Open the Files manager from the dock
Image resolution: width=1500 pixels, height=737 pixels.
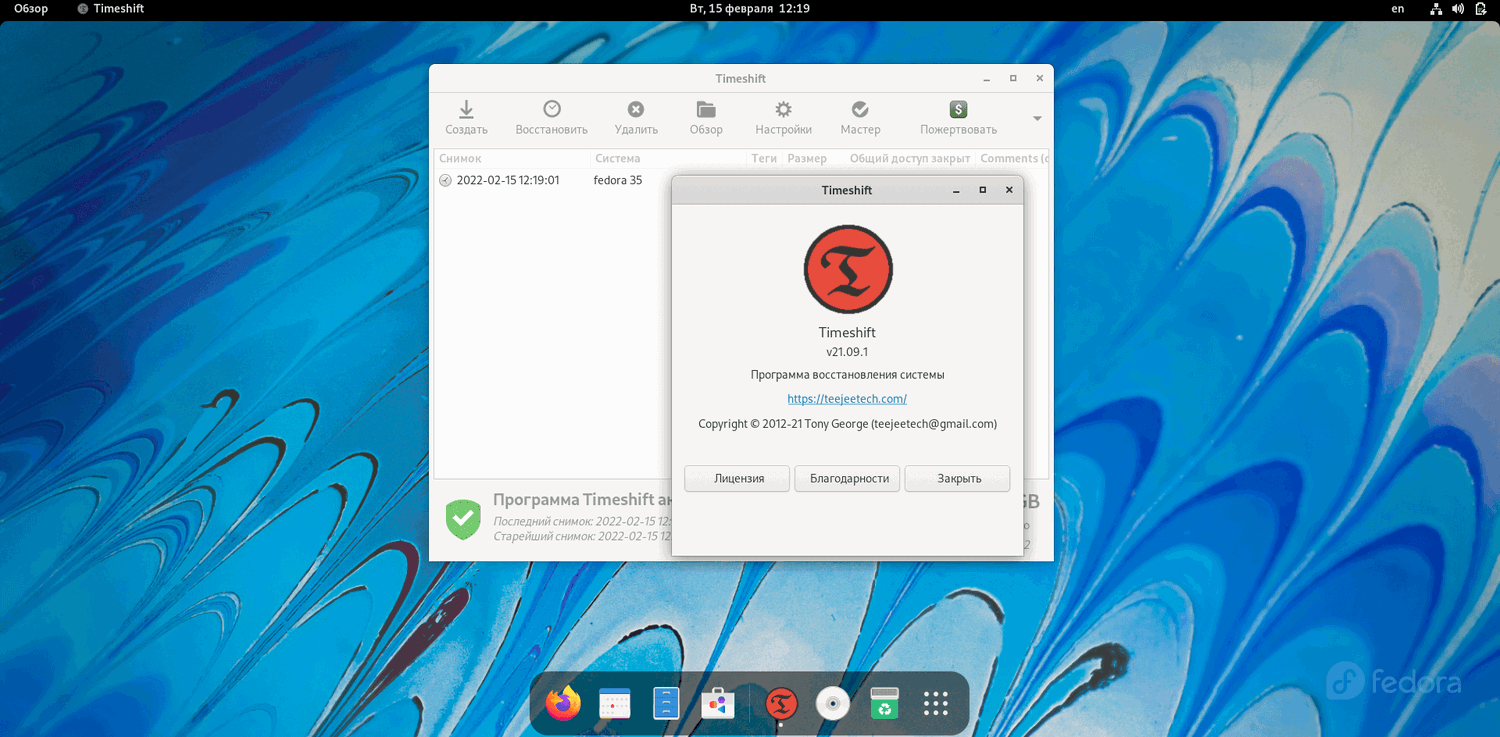666,704
